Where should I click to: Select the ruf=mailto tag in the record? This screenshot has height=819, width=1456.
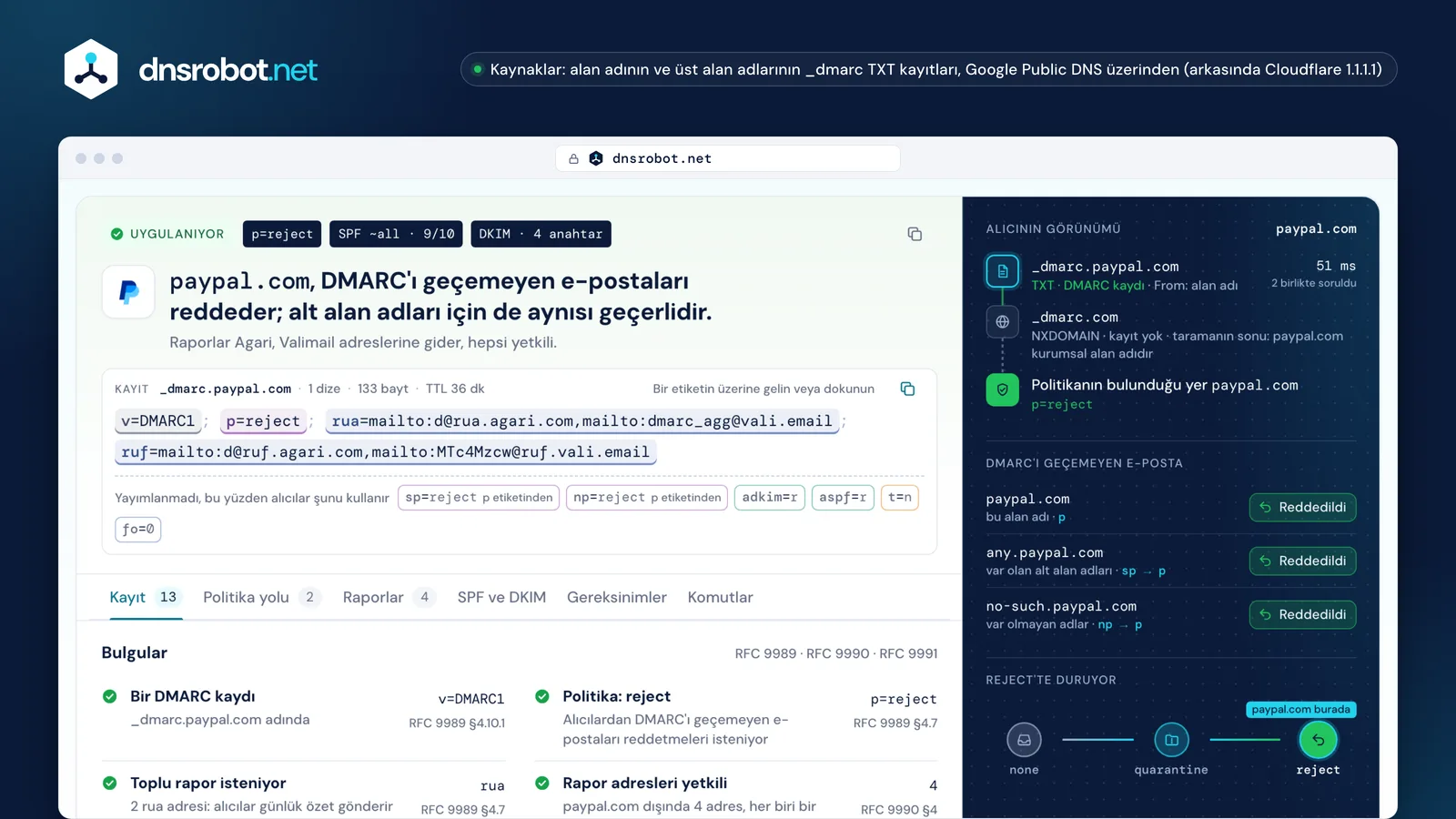pos(386,452)
